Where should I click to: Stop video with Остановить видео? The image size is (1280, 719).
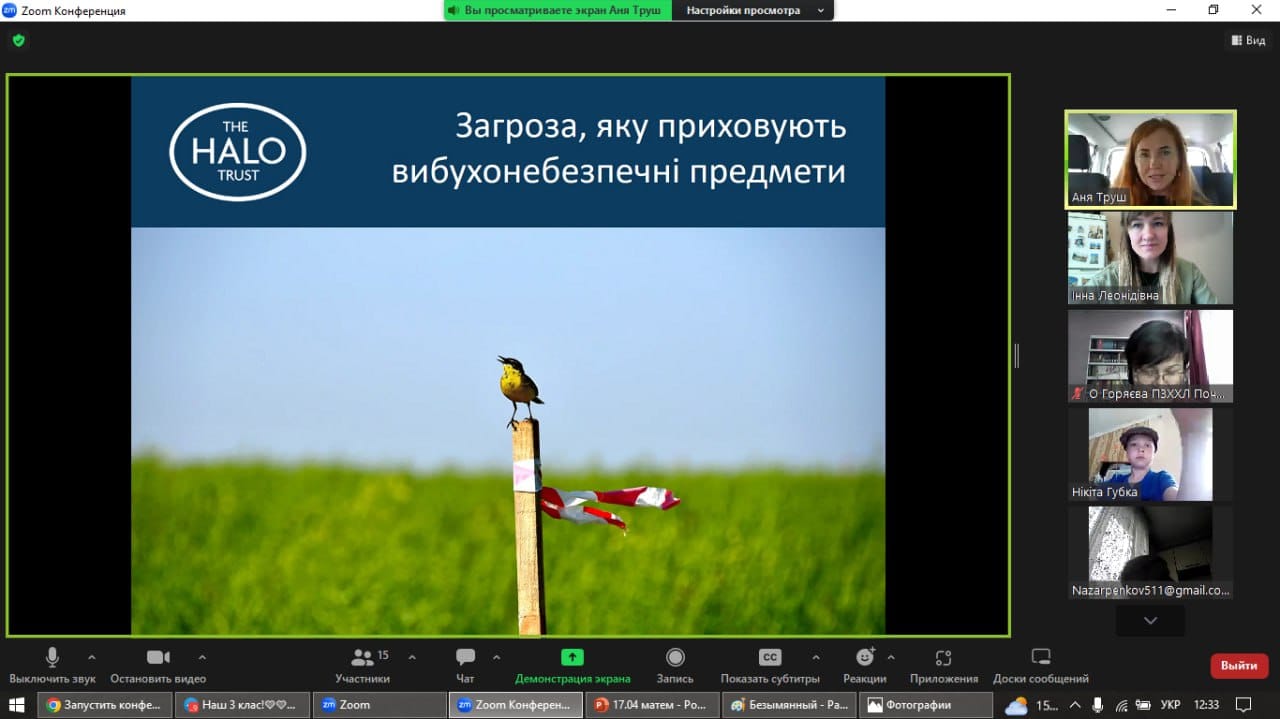pos(158,658)
